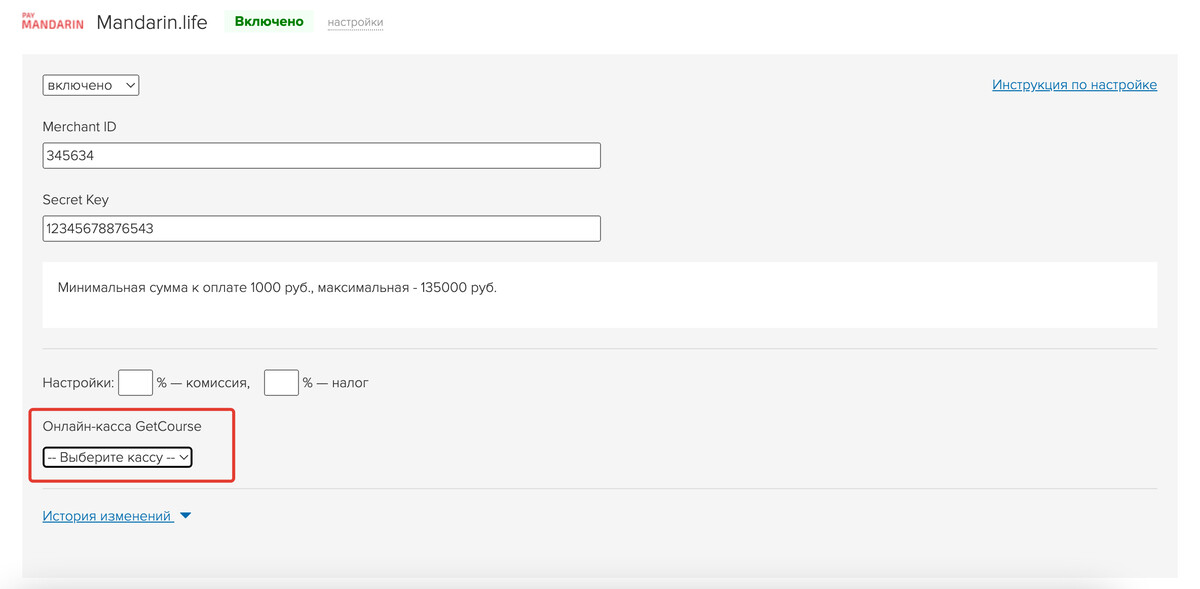Click the Mandarin.life heading text
Viewport: 1200px width, 589px height.
pos(152,22)
